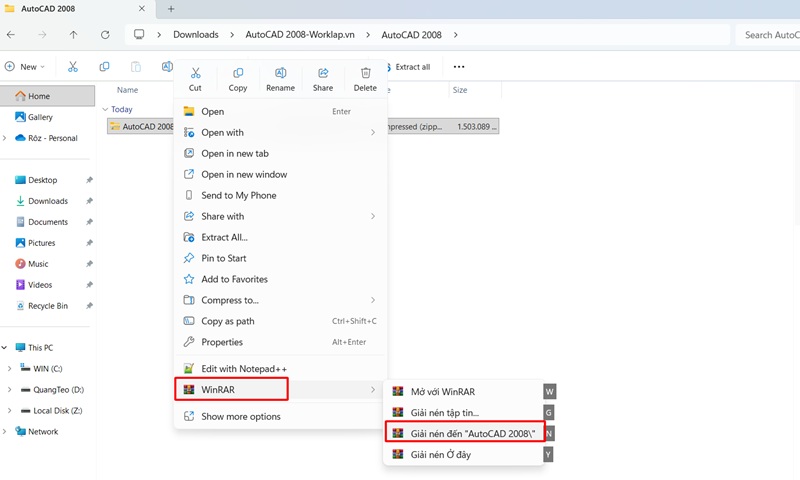This screenshot has width=800, height=480.
Task: Open the three-dot more options menu
Action: (459, 66)
